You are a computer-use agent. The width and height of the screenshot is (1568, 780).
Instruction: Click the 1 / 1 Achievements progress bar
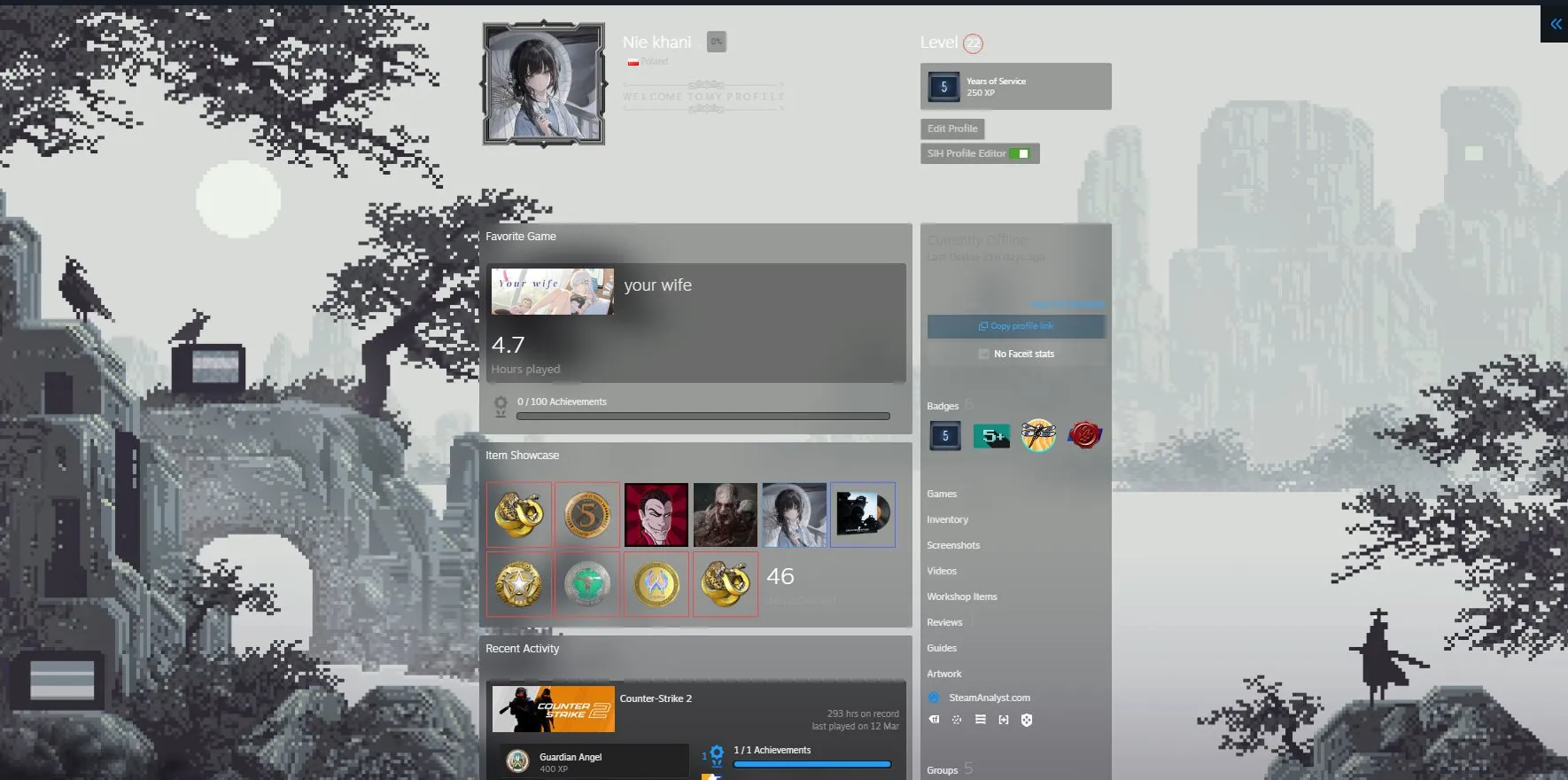click(x=812, y=764)
